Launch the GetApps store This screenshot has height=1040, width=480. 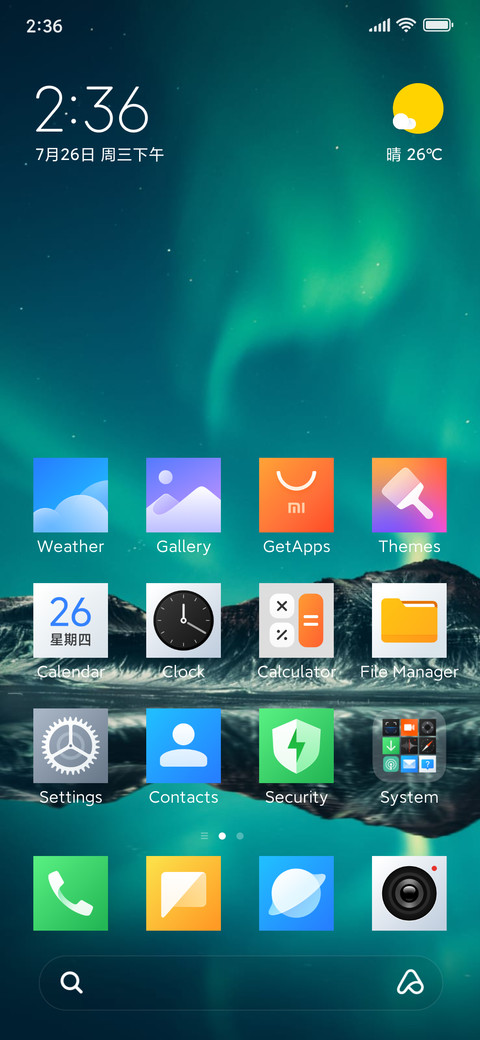tap(296, 495)
